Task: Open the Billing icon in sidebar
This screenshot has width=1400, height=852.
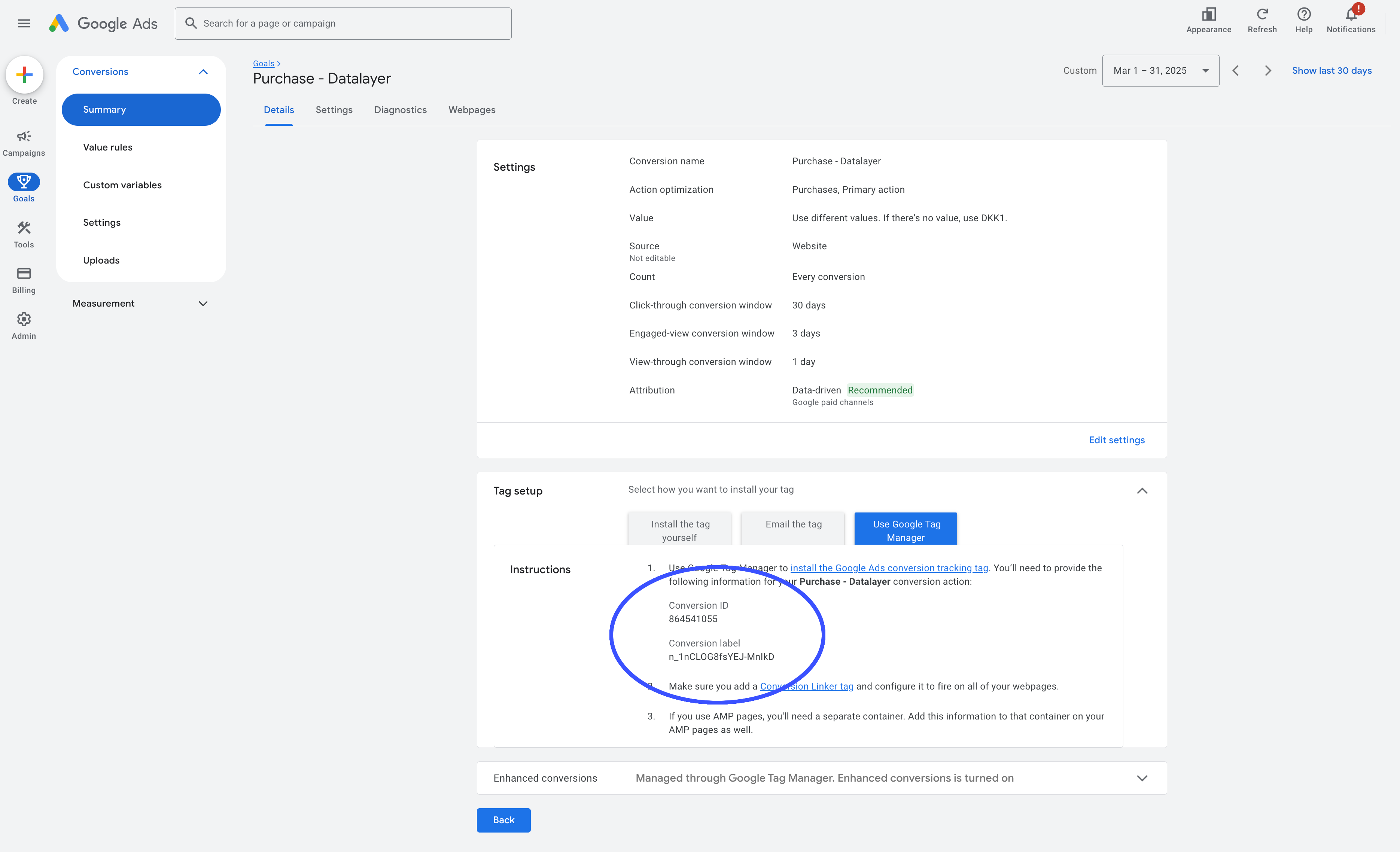Action: point(23,273)
